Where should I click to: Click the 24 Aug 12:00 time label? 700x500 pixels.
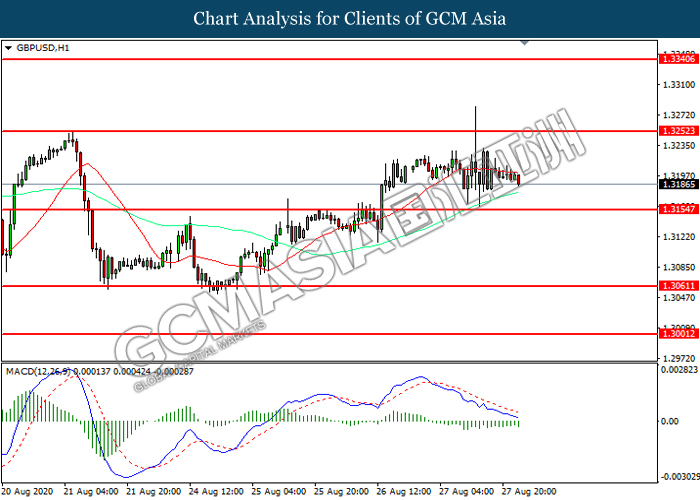click(217, 492)
